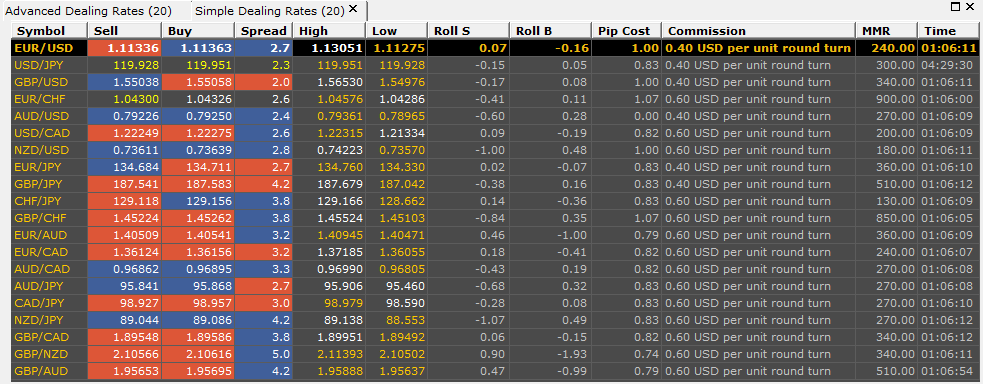
Task: Click USD/CAD sell price 1.22249
Action: click(x=124, y=133)
